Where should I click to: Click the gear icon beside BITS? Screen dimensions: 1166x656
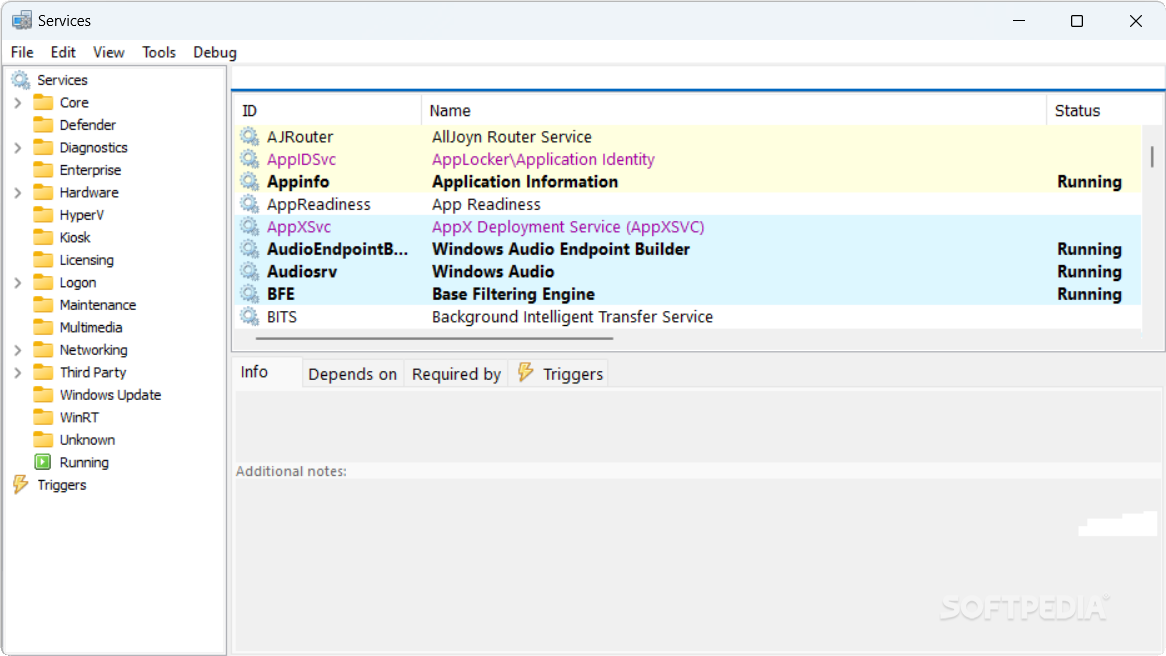tap(249, 316)
